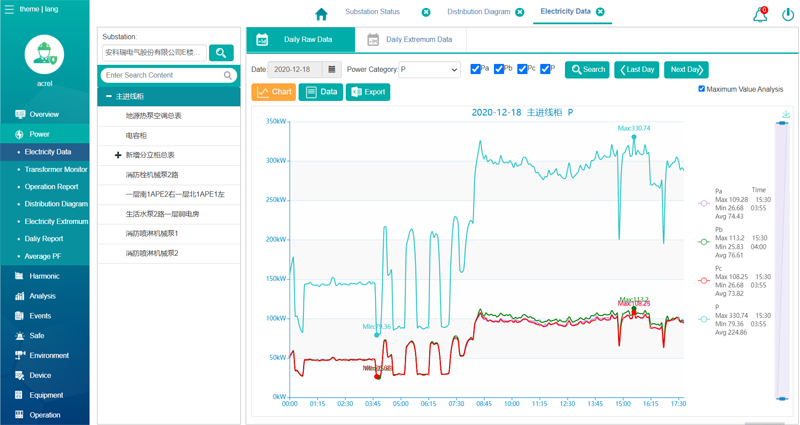Screen dimensions: 800x425
Task: Click the substation search magnifier button
Action: (x=221, y=52)
